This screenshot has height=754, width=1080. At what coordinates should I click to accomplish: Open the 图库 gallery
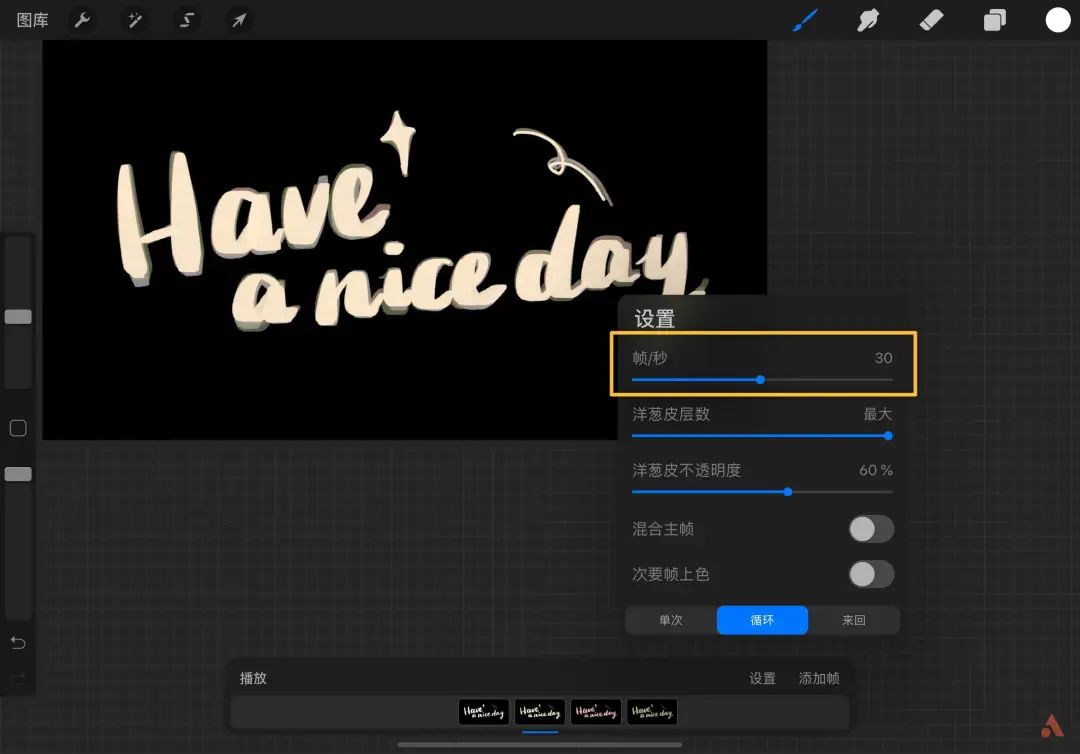[x=32, y=20]
